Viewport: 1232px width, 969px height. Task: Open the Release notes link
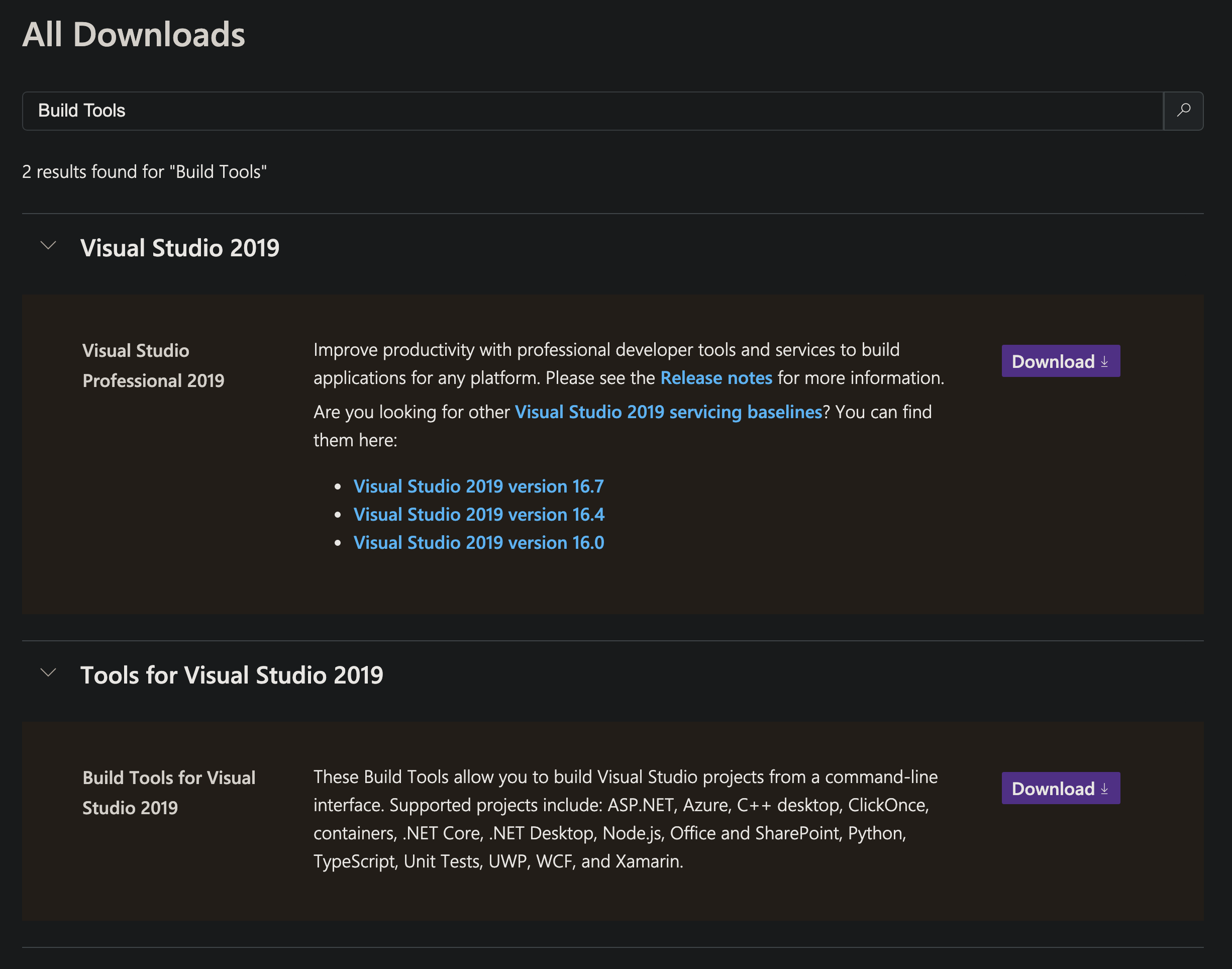(715, 378)
